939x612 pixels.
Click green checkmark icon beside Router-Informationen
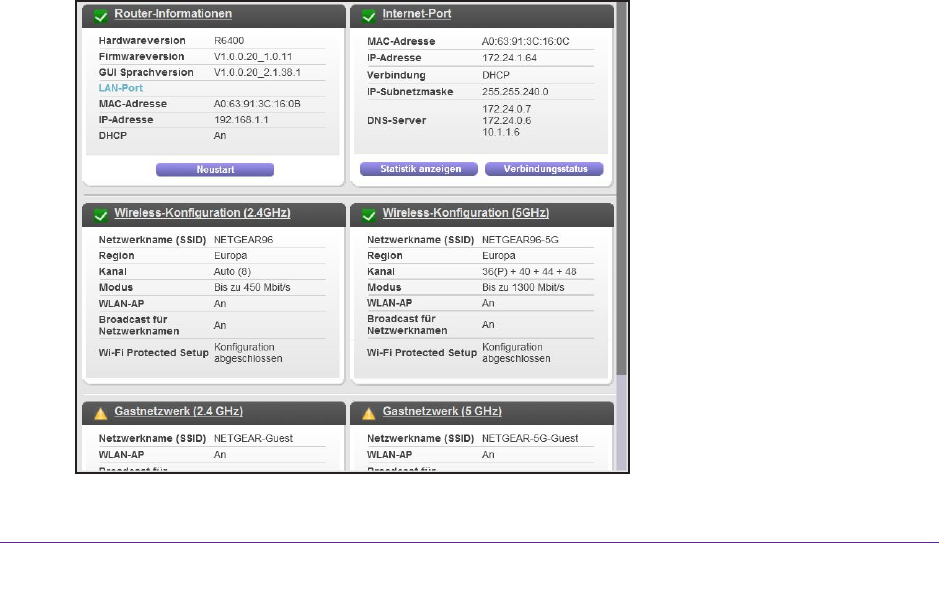[99, 15]
